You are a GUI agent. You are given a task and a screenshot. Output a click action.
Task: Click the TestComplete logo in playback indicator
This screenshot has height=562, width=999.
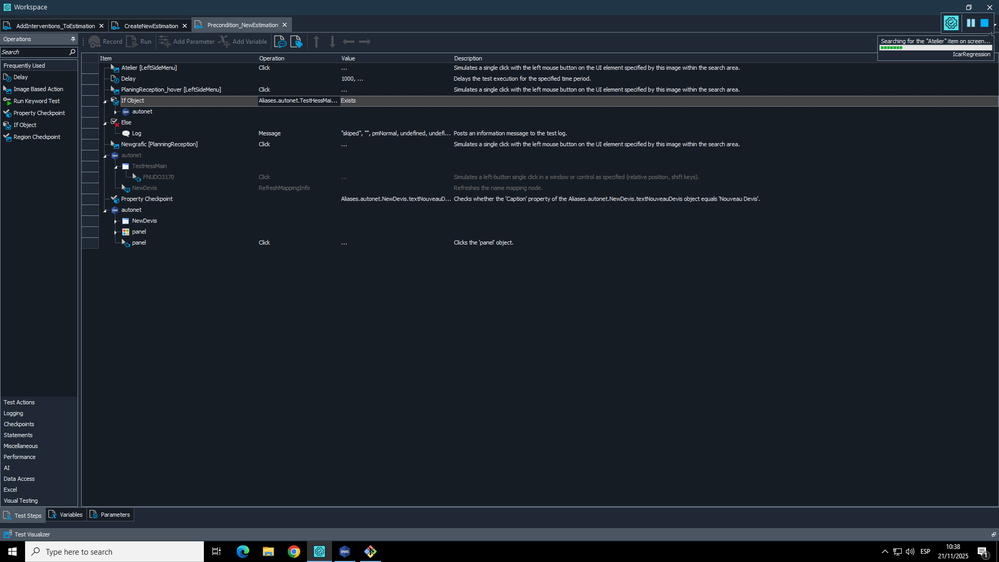pyautogui.click(x=951, y=23)
